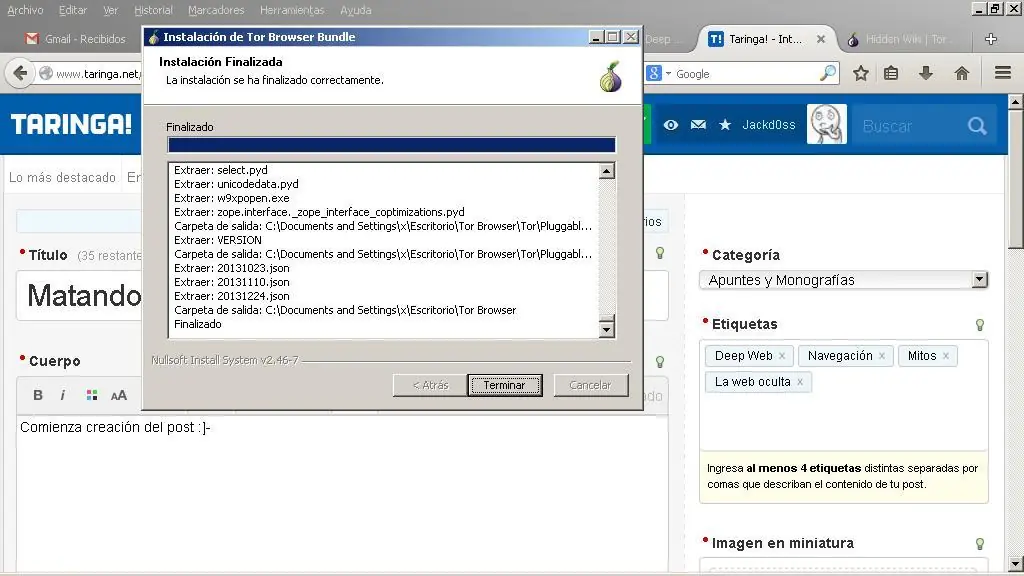Image resolution: width=1024 pixels, height=576 pixels.
Task: Remove the Deep Web tag
Action: tap(782, 356)
